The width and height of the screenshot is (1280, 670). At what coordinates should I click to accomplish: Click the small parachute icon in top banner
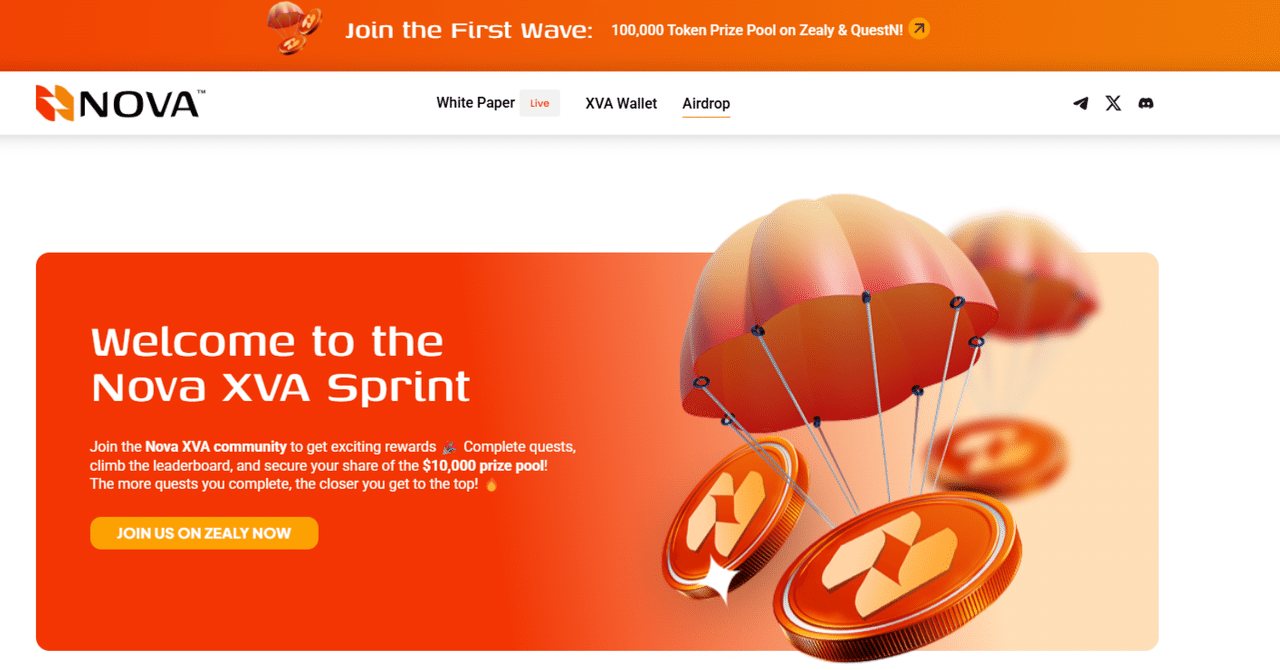[293, 28]
